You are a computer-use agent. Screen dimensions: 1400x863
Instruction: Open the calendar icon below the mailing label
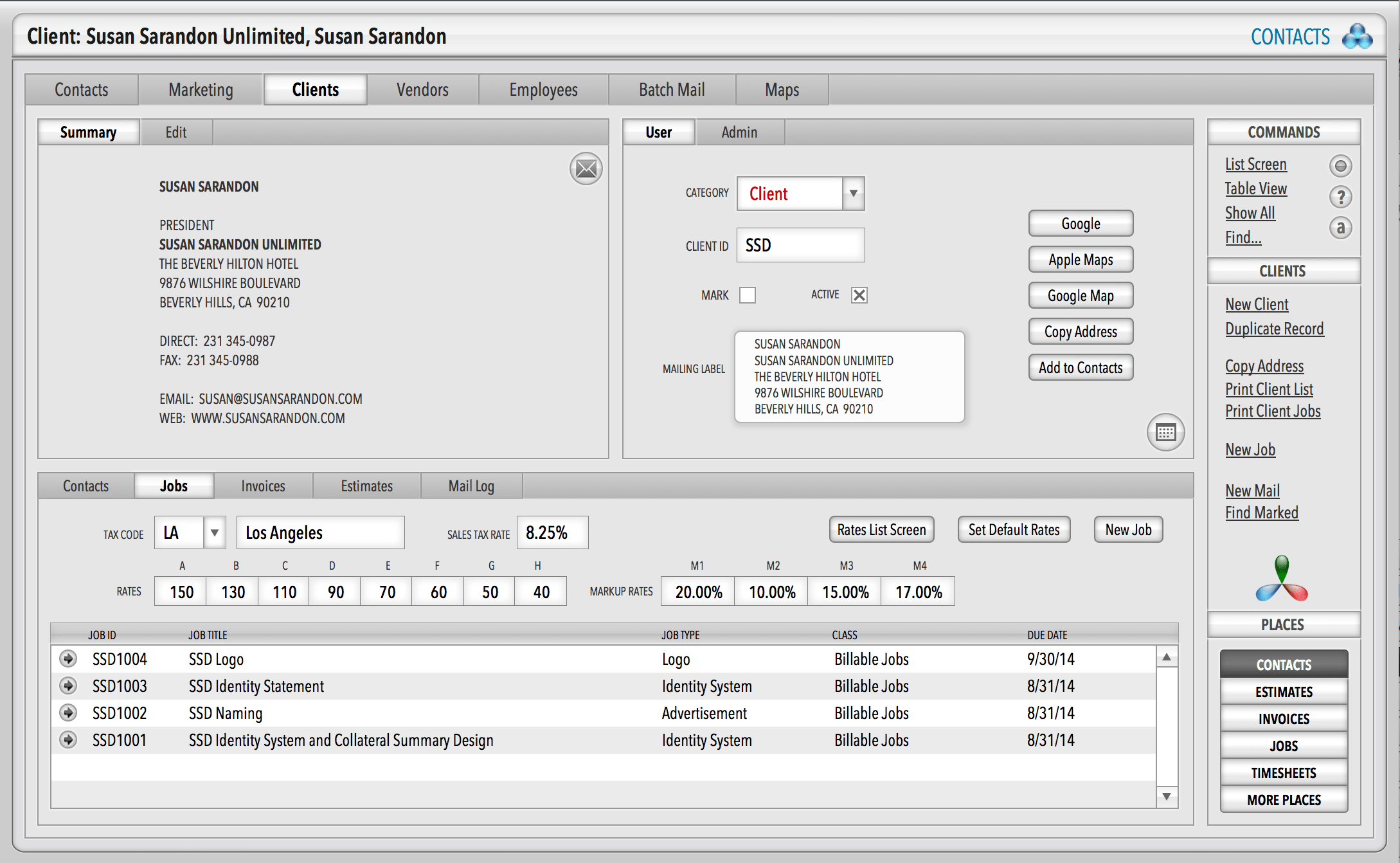click(x=1165, y=432)
